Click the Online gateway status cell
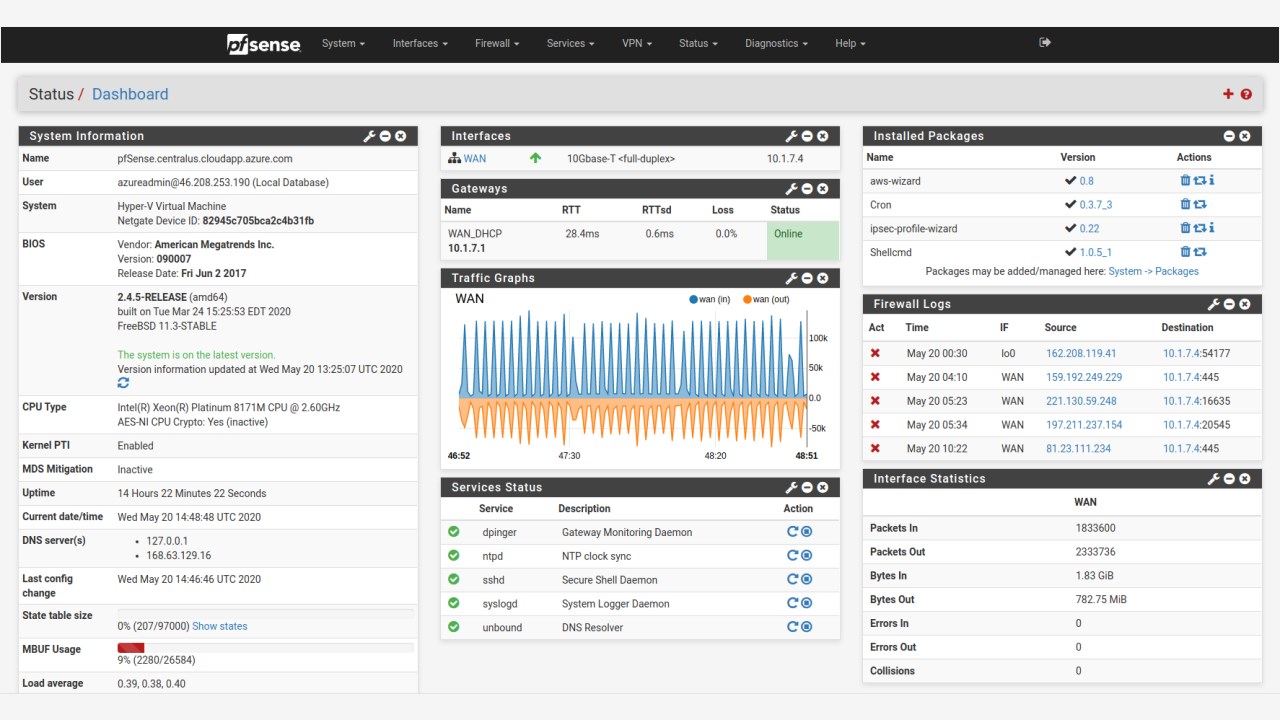The width and height of the screenshot is (1280, 720). point(803,241)
